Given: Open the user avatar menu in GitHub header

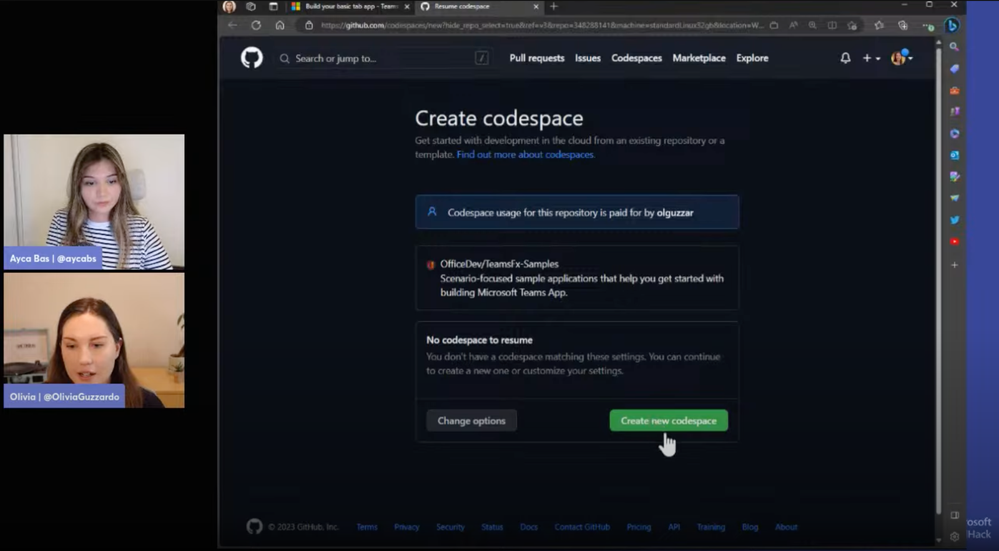Looking at the screenshot, I should tap(902, 57).
